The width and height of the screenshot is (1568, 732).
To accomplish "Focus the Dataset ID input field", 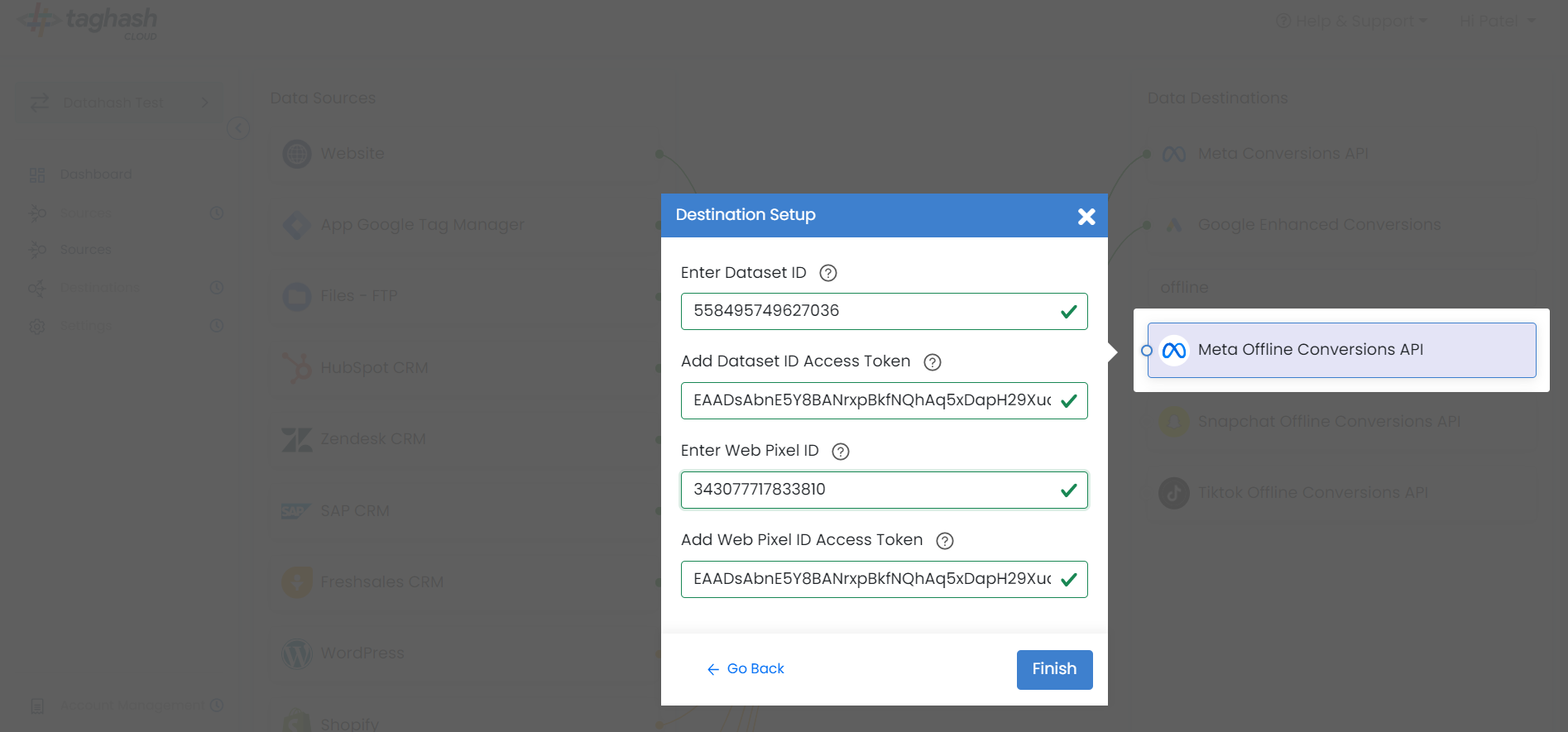I will point(884,311).
